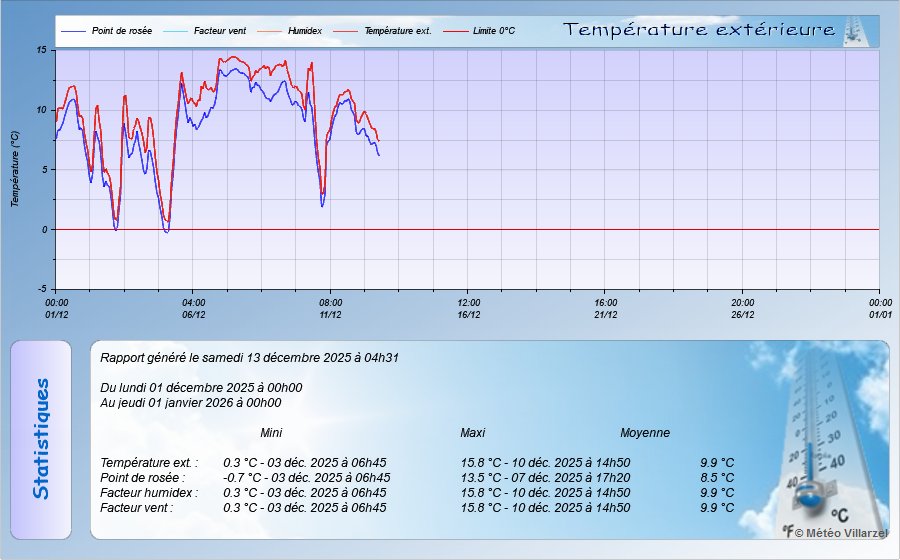Click the Point de rosée legend line
Viewport: 900px width, 560px height.
74,31
